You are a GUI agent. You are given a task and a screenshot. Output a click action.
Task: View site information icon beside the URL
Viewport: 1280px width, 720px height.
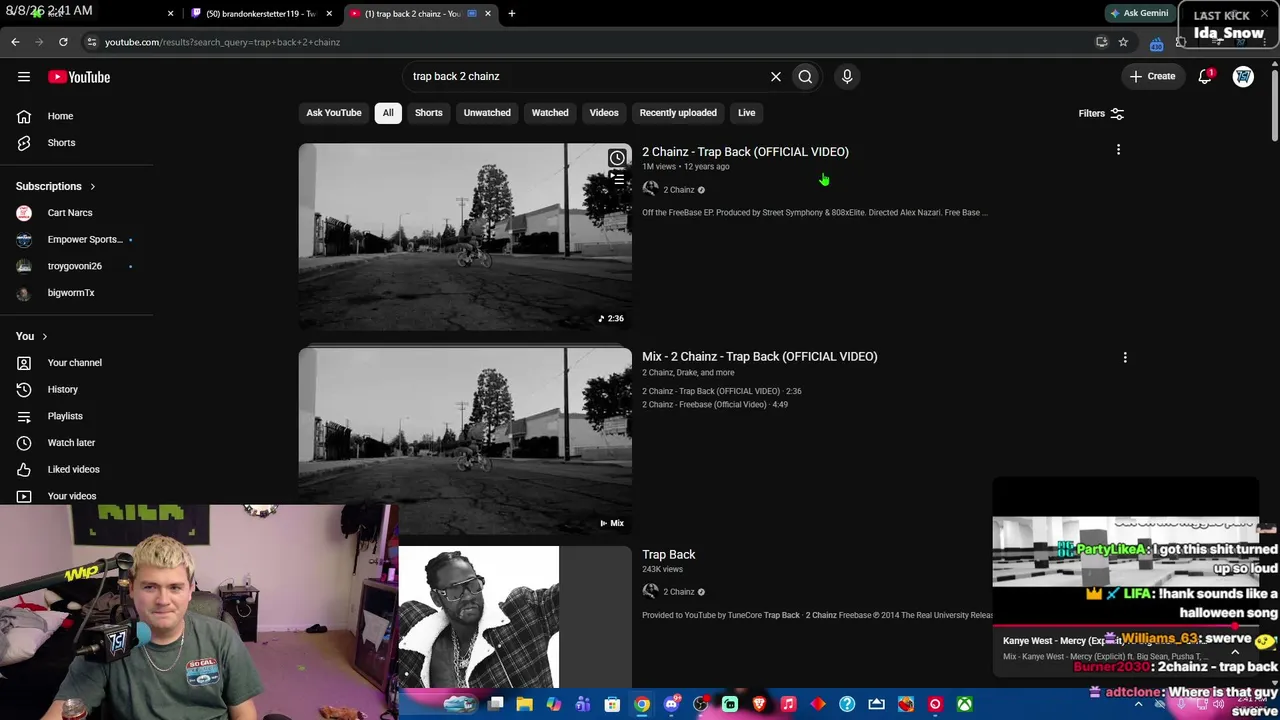click(x=91, y=42)
